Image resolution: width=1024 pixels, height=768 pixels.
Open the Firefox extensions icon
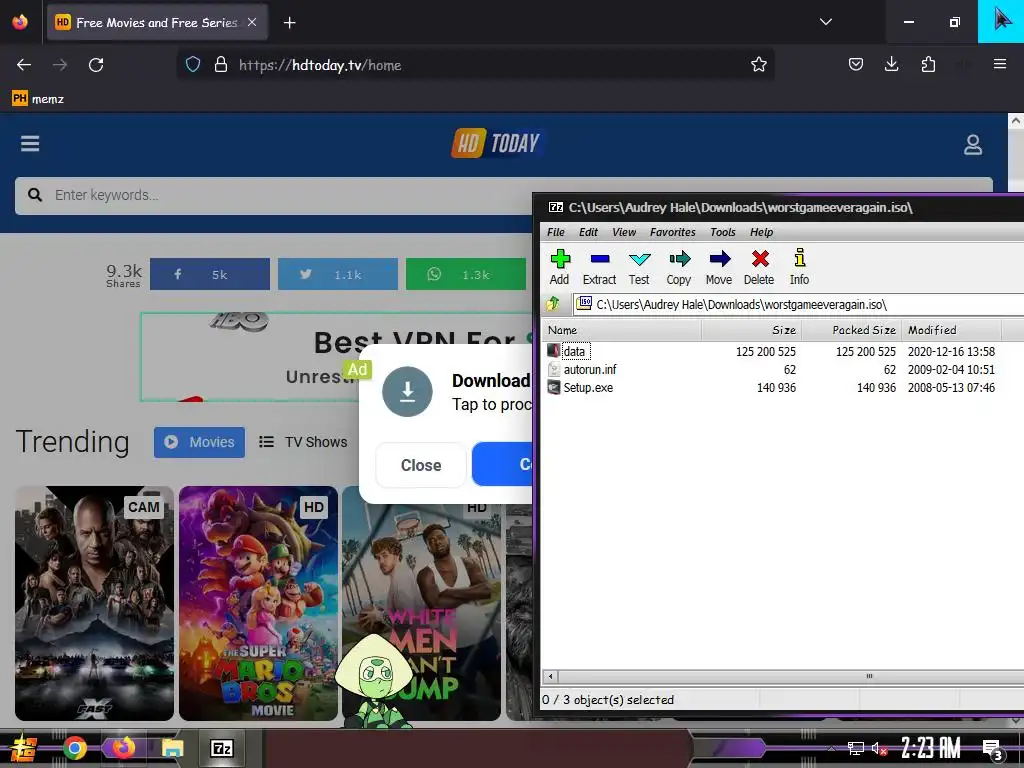[928, 65]
